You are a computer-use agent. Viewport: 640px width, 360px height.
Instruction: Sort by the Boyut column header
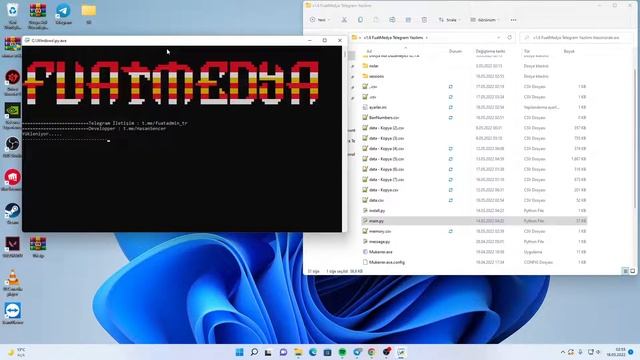[x=569, y=51]
